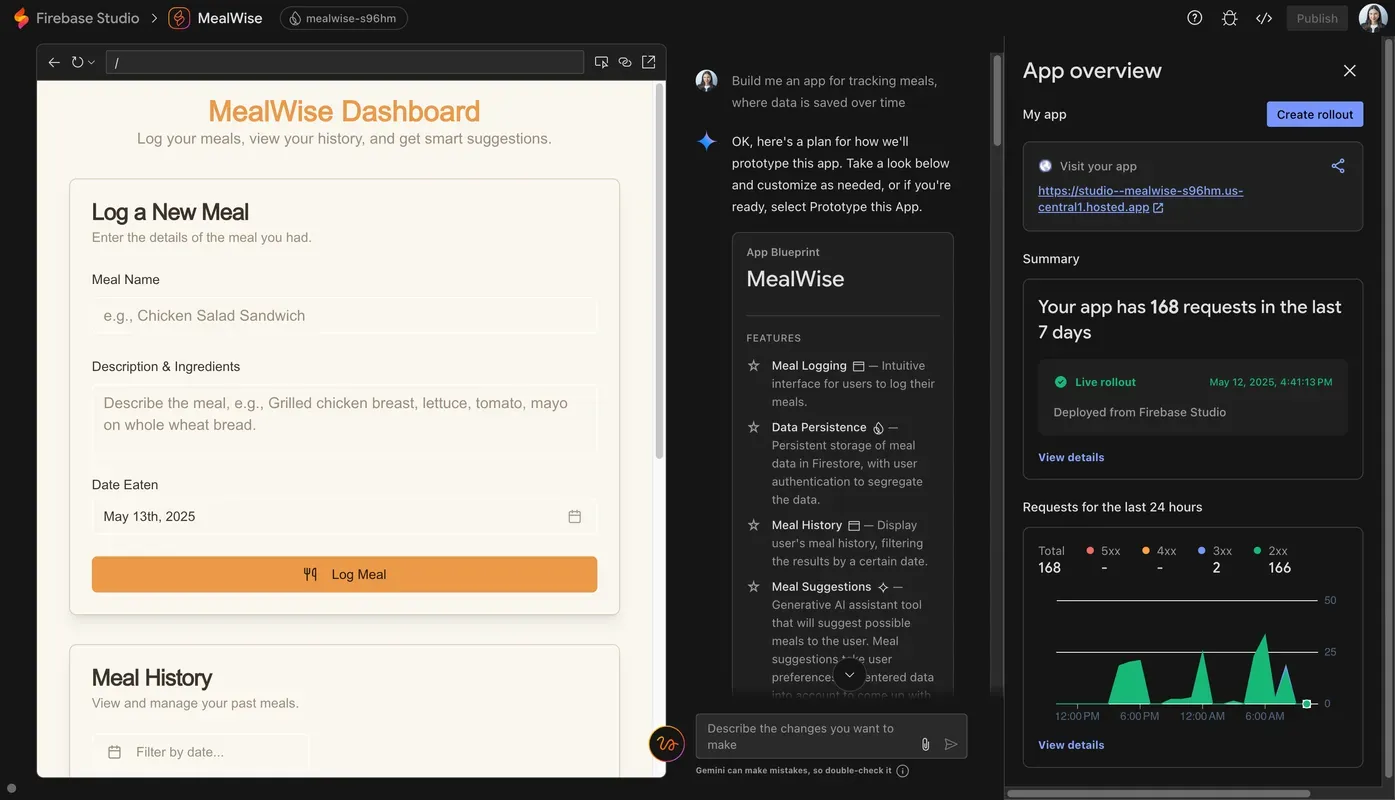Screen dimensions: 1395x800
Task: Click the Publish button
Action: 1317,18
